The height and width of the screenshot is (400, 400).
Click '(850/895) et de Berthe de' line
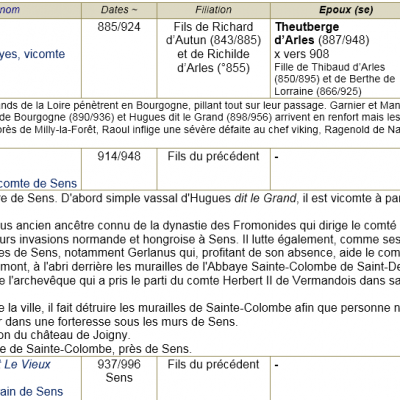point(335,79)
